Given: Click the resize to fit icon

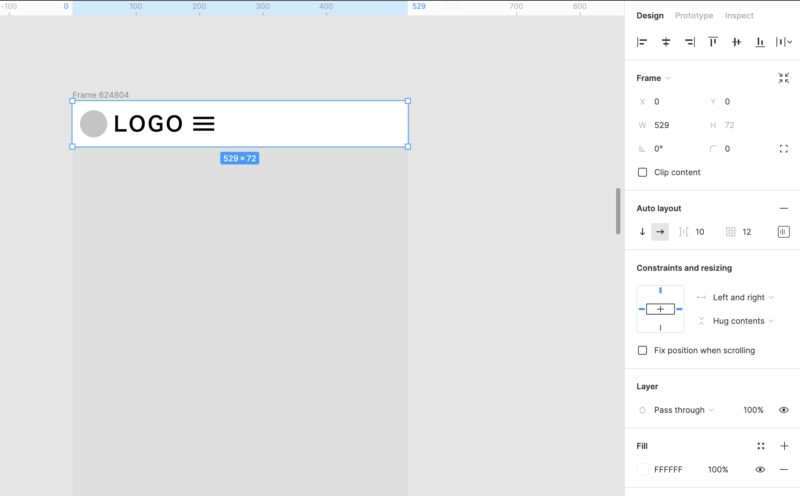Looking at the screenshot, I should coord(784,78).
